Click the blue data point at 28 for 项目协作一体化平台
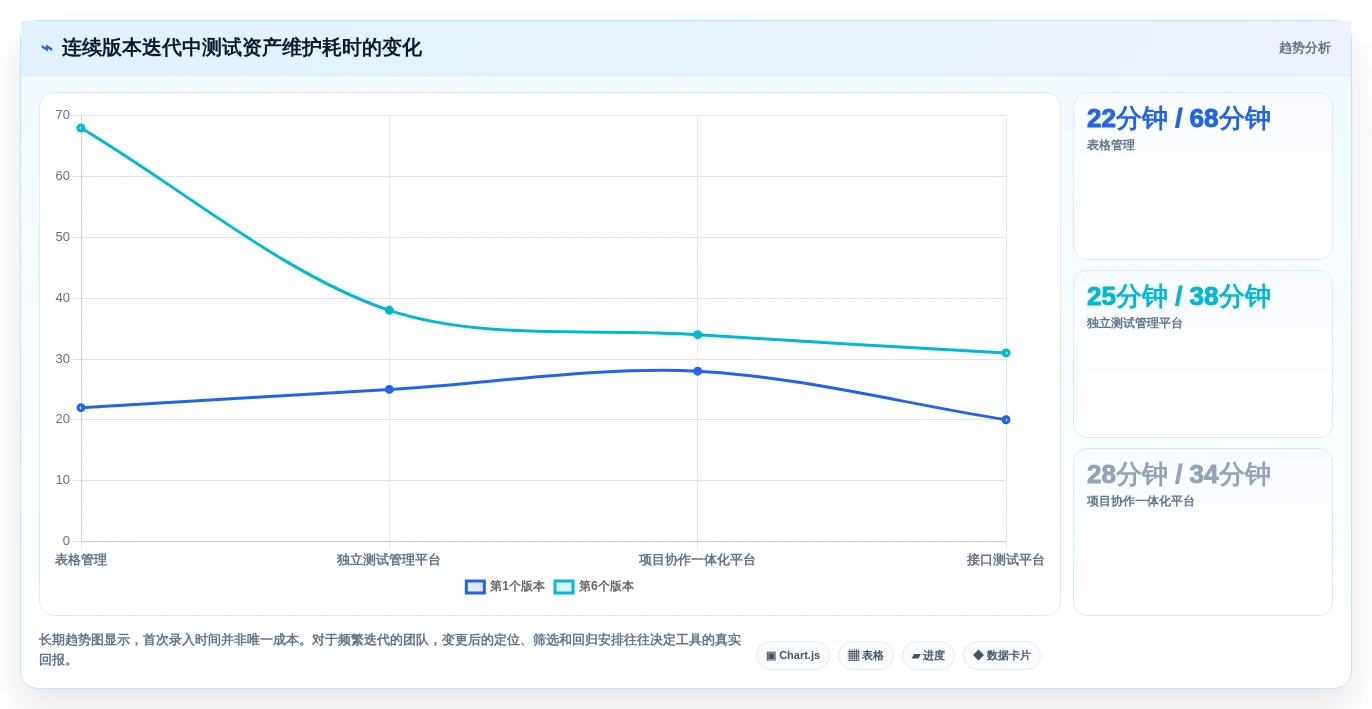 point(698,371)
